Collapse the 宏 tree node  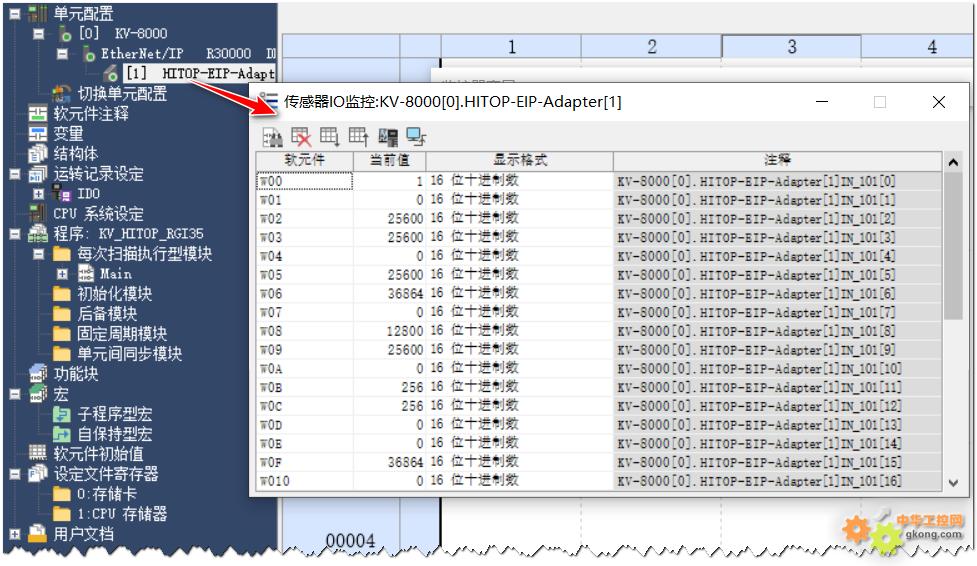[x=14, y=394]
